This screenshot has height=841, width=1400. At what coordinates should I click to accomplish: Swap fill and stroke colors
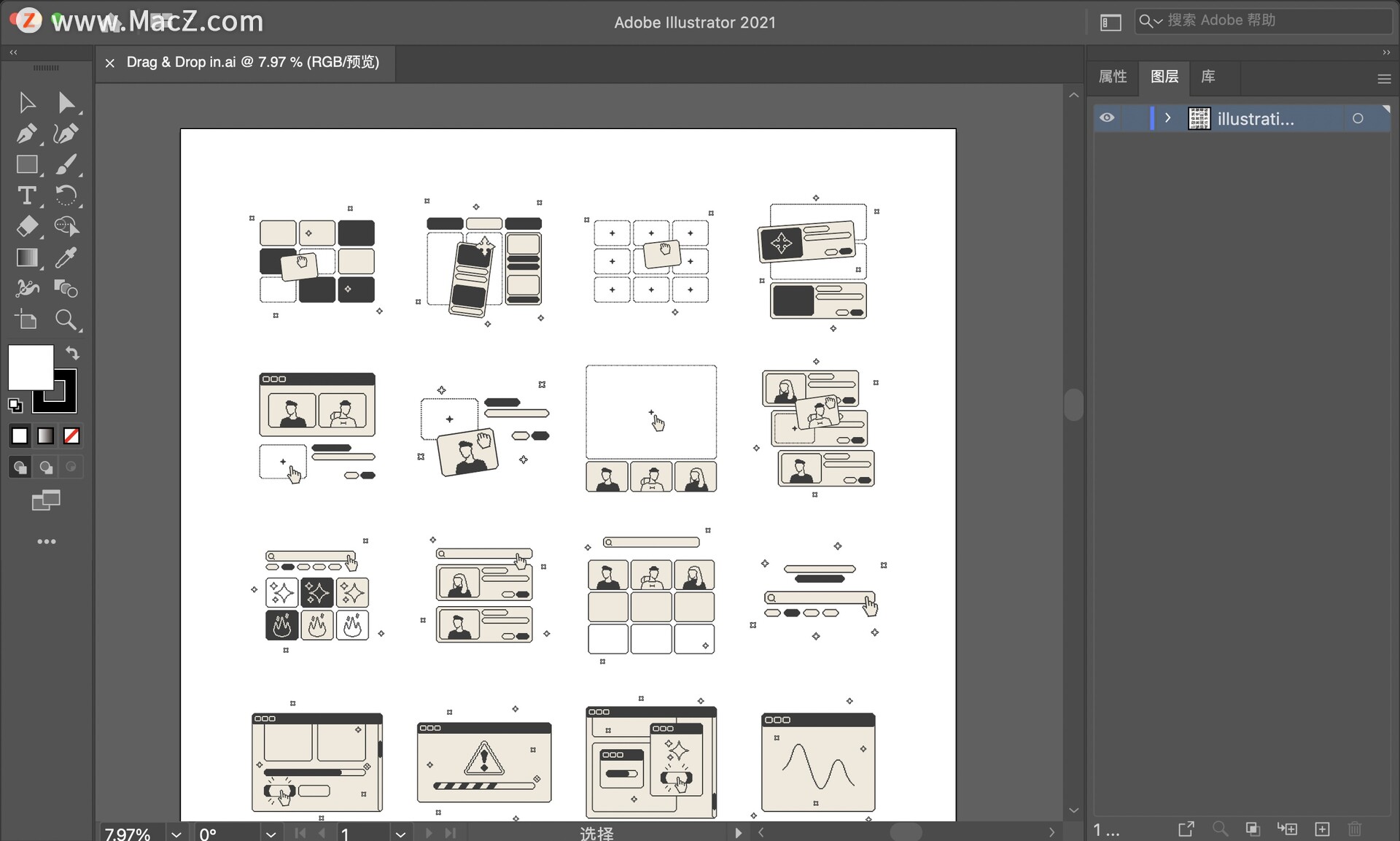[x=72, y=353]
